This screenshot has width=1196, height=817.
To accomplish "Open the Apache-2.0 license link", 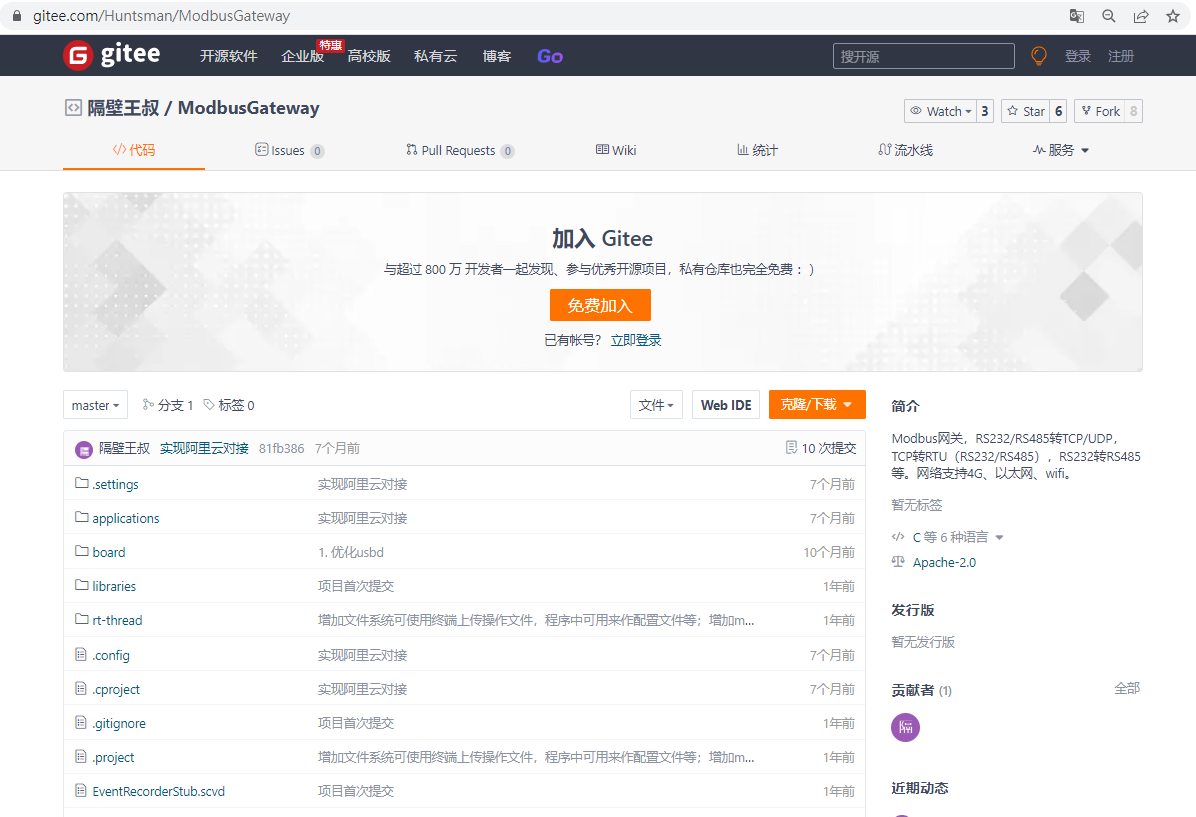I will (x=944, y=562).
